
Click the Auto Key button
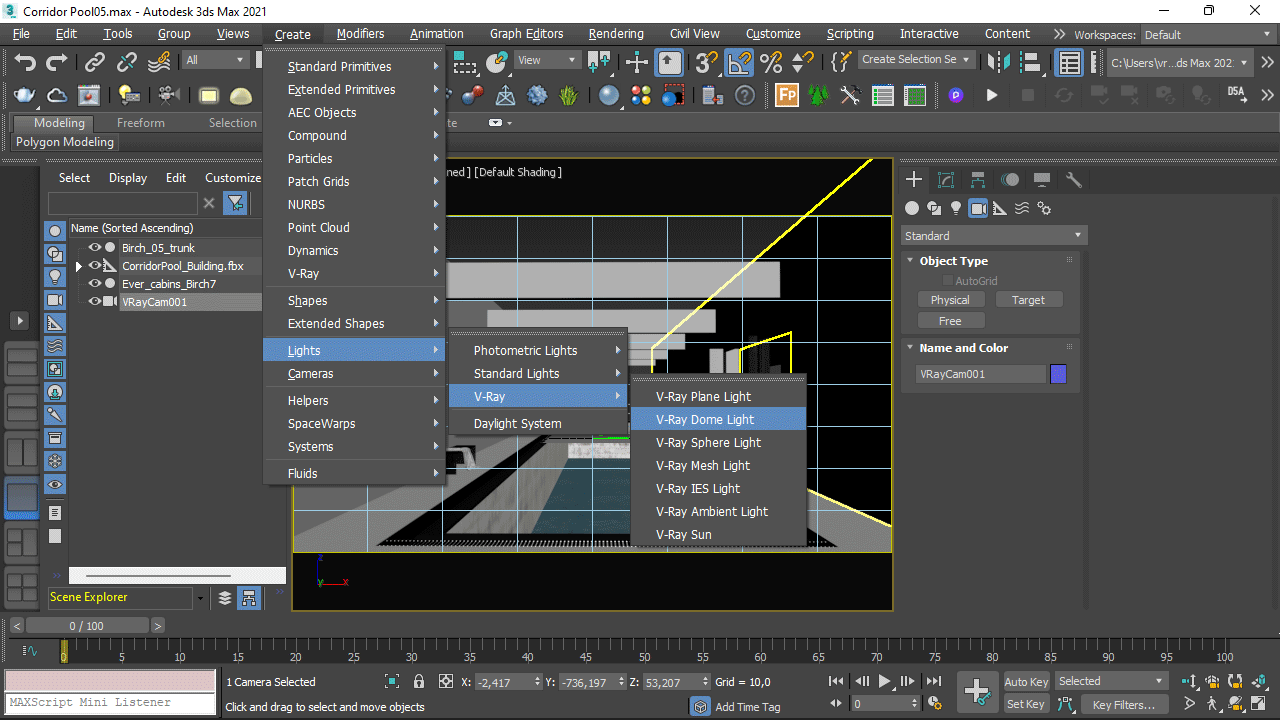(1026, 682)
